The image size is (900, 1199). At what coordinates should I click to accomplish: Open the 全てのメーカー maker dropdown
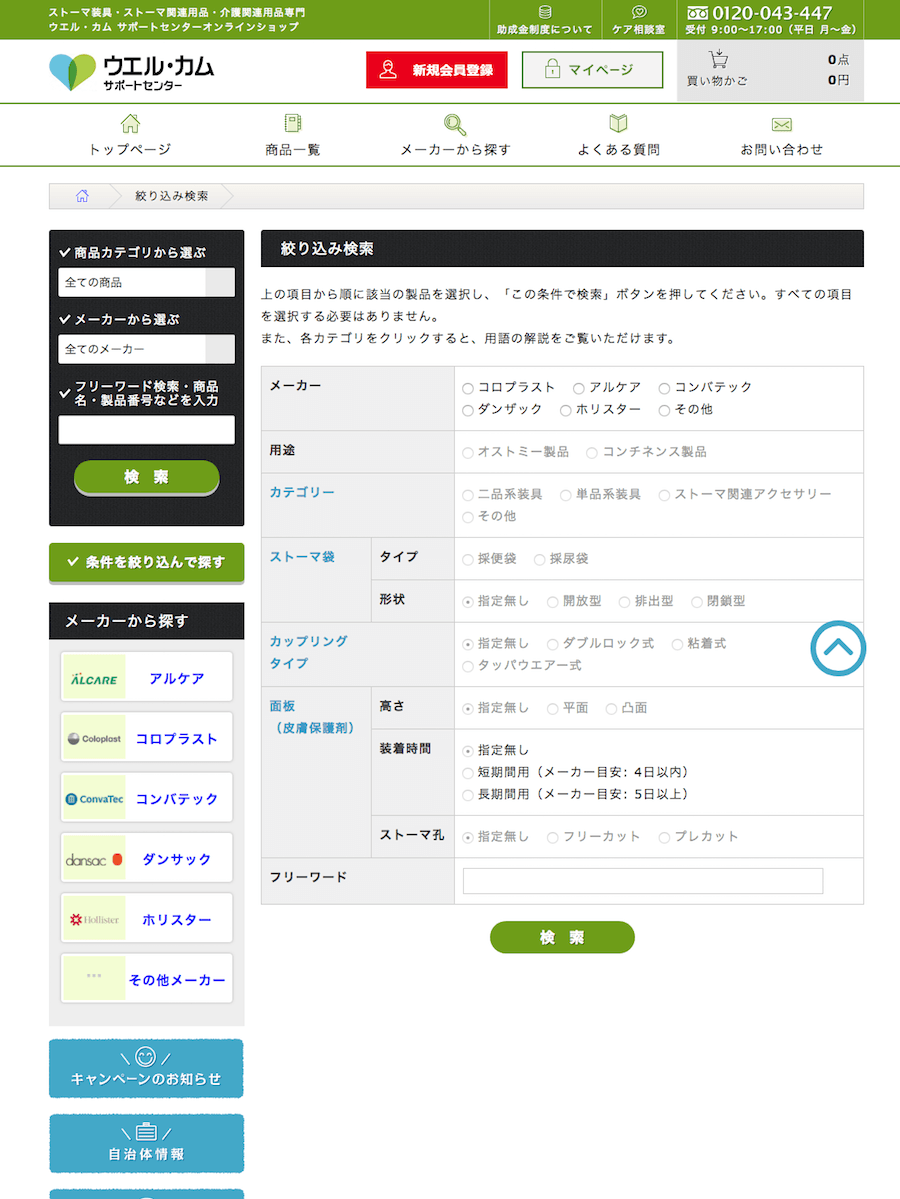click(x=147, y=349)
